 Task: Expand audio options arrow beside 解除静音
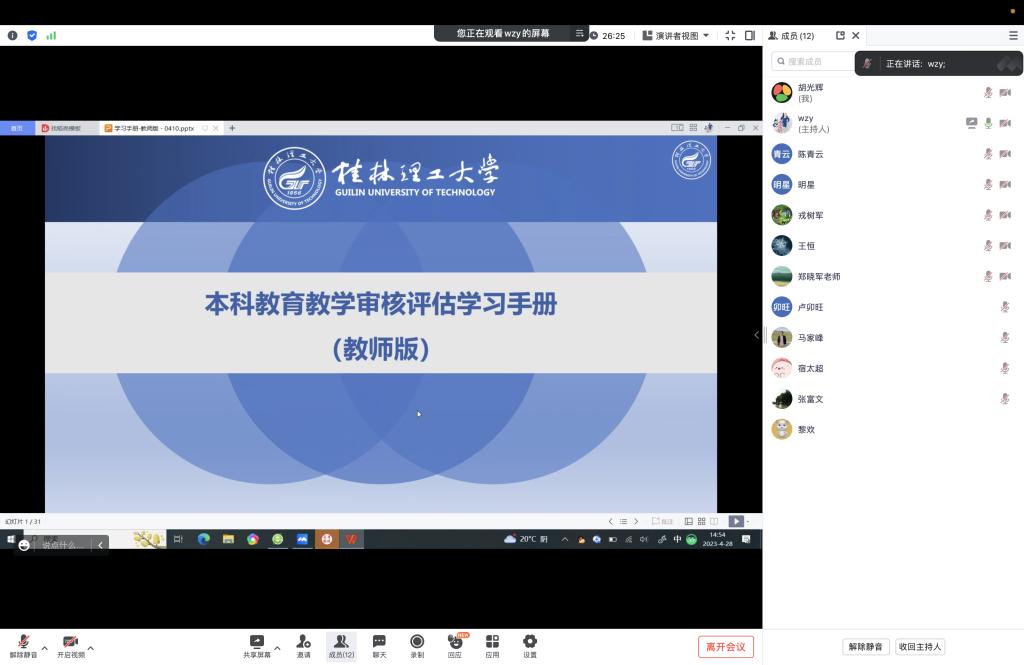[x=44, y=648]
